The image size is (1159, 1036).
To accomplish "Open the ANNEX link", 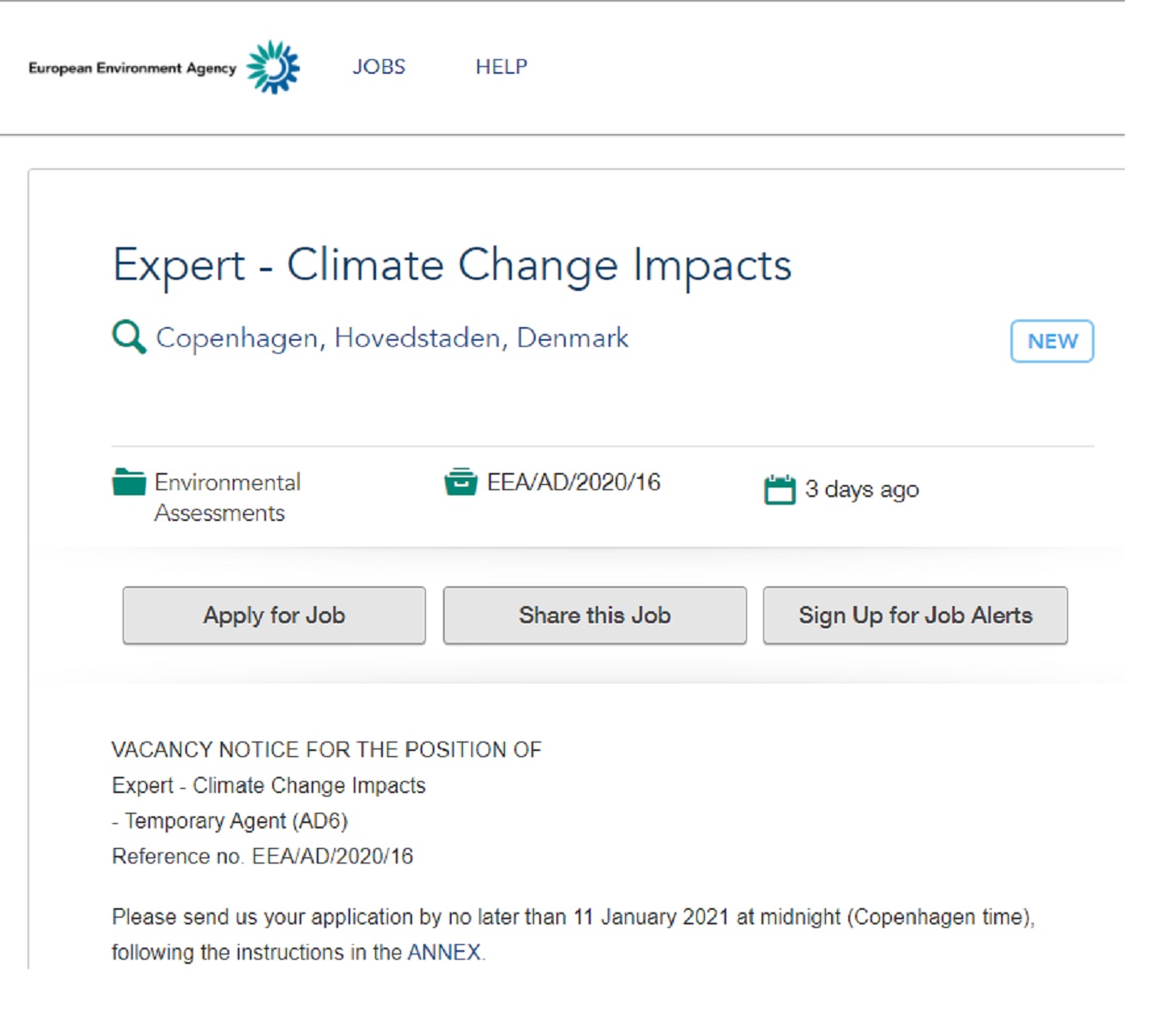I will tap(444, 953).
